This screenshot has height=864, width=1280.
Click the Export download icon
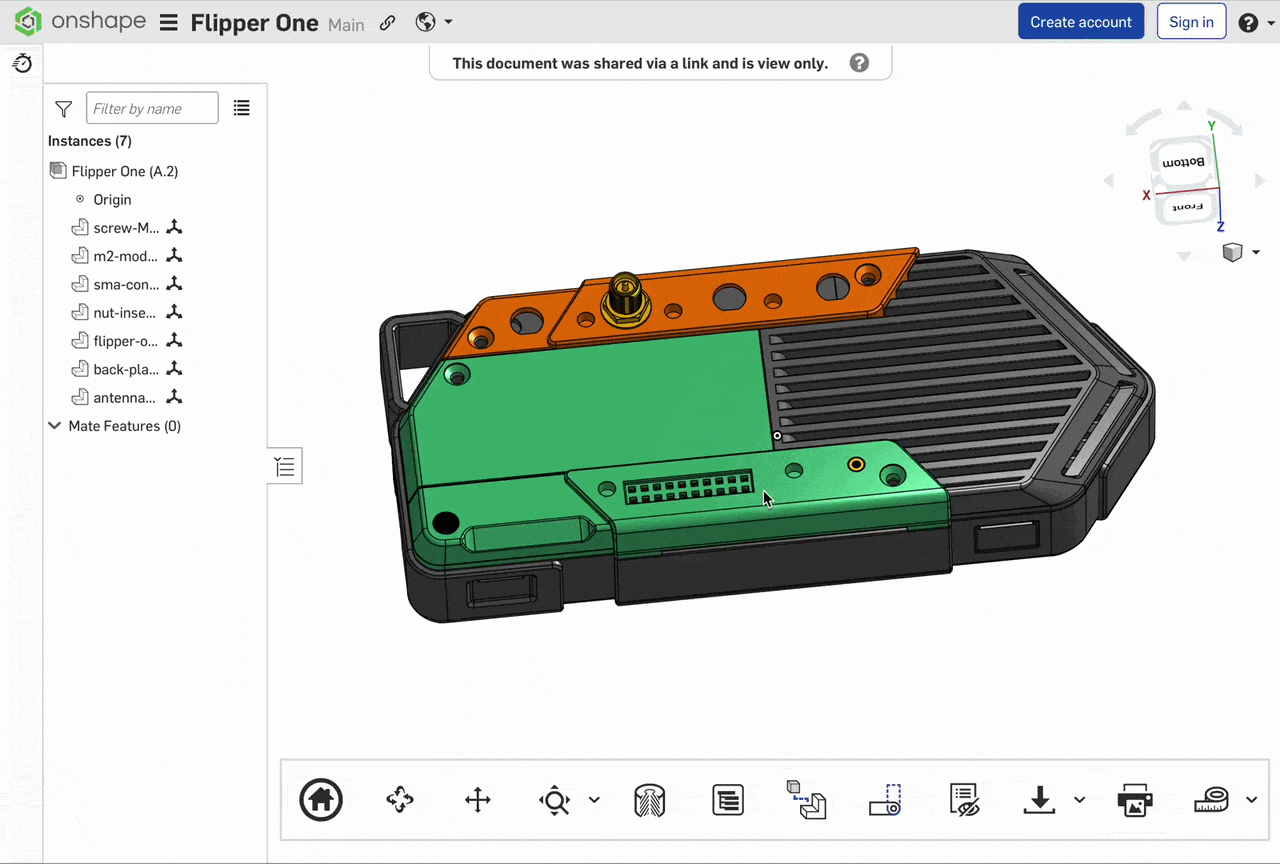(x=1040, y=799)
